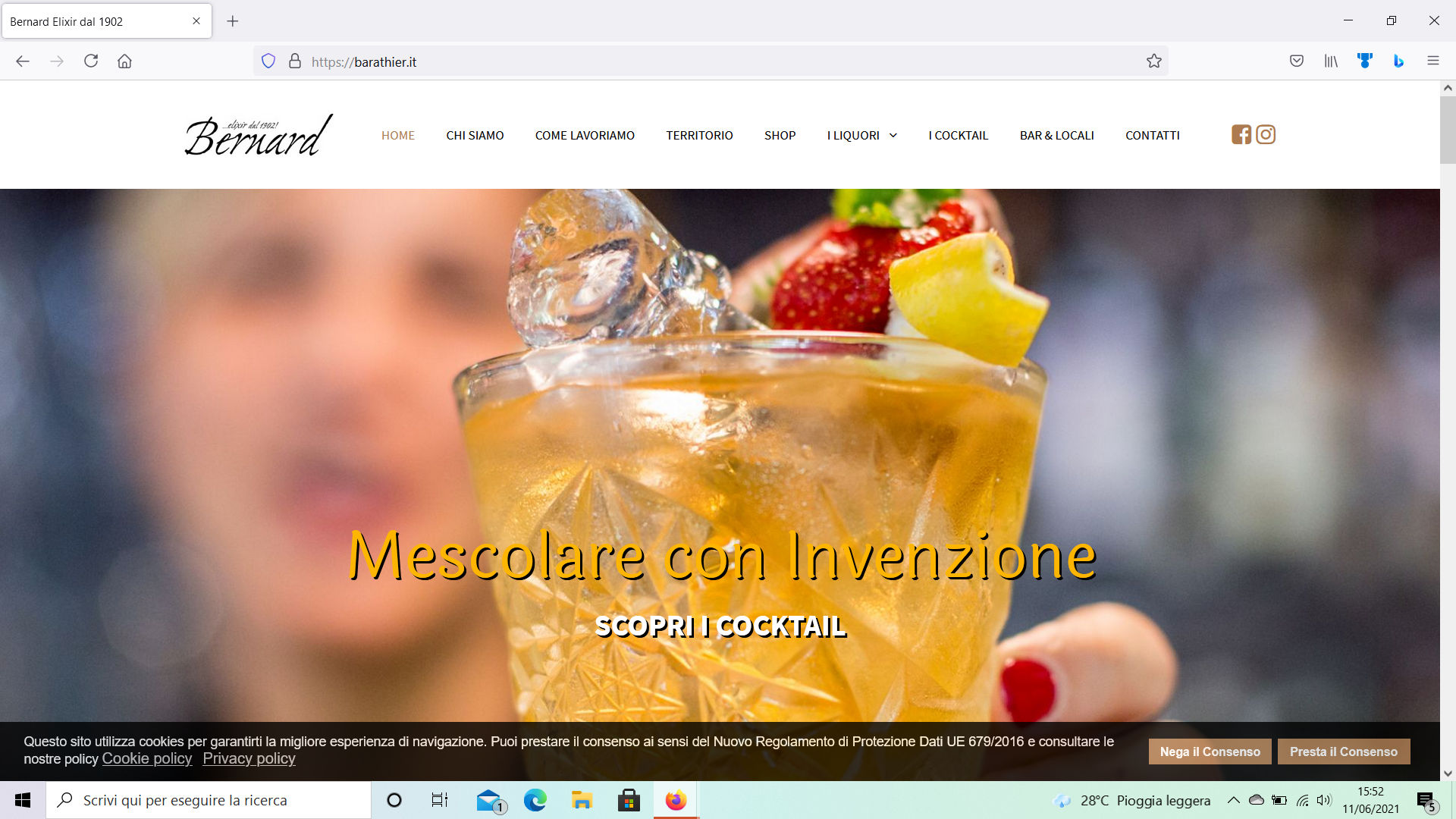Save page to Pocket

pyautogui.click(x=1297, y=61)
